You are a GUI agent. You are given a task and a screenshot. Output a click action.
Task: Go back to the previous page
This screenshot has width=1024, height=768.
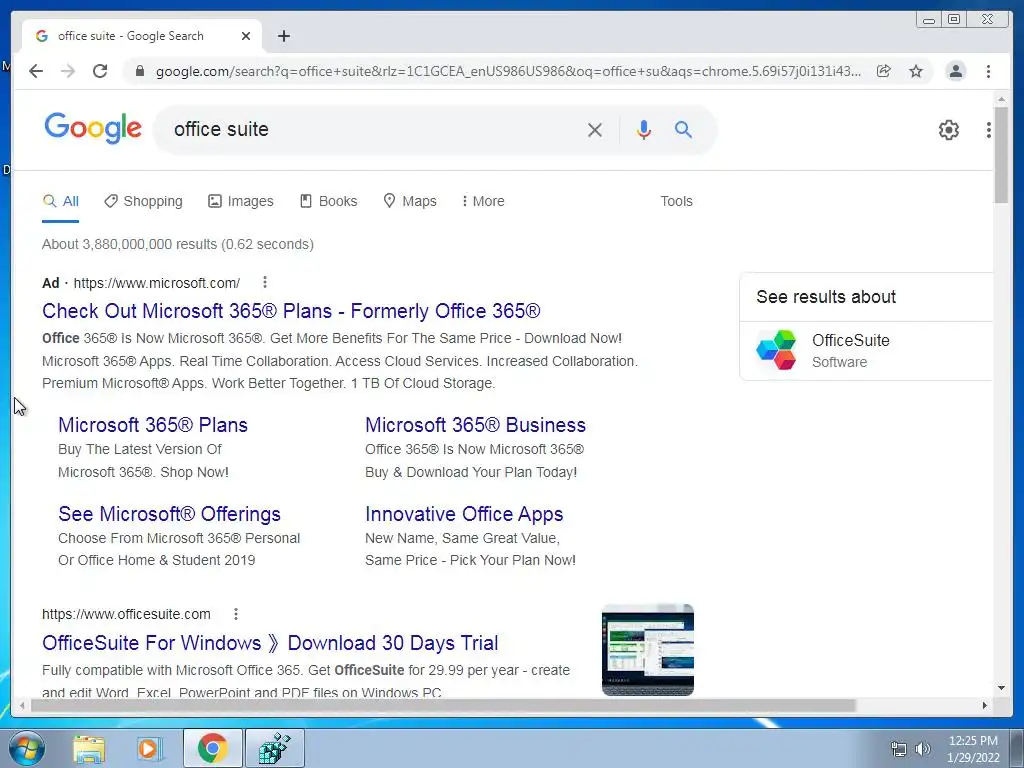click(36, 71)
